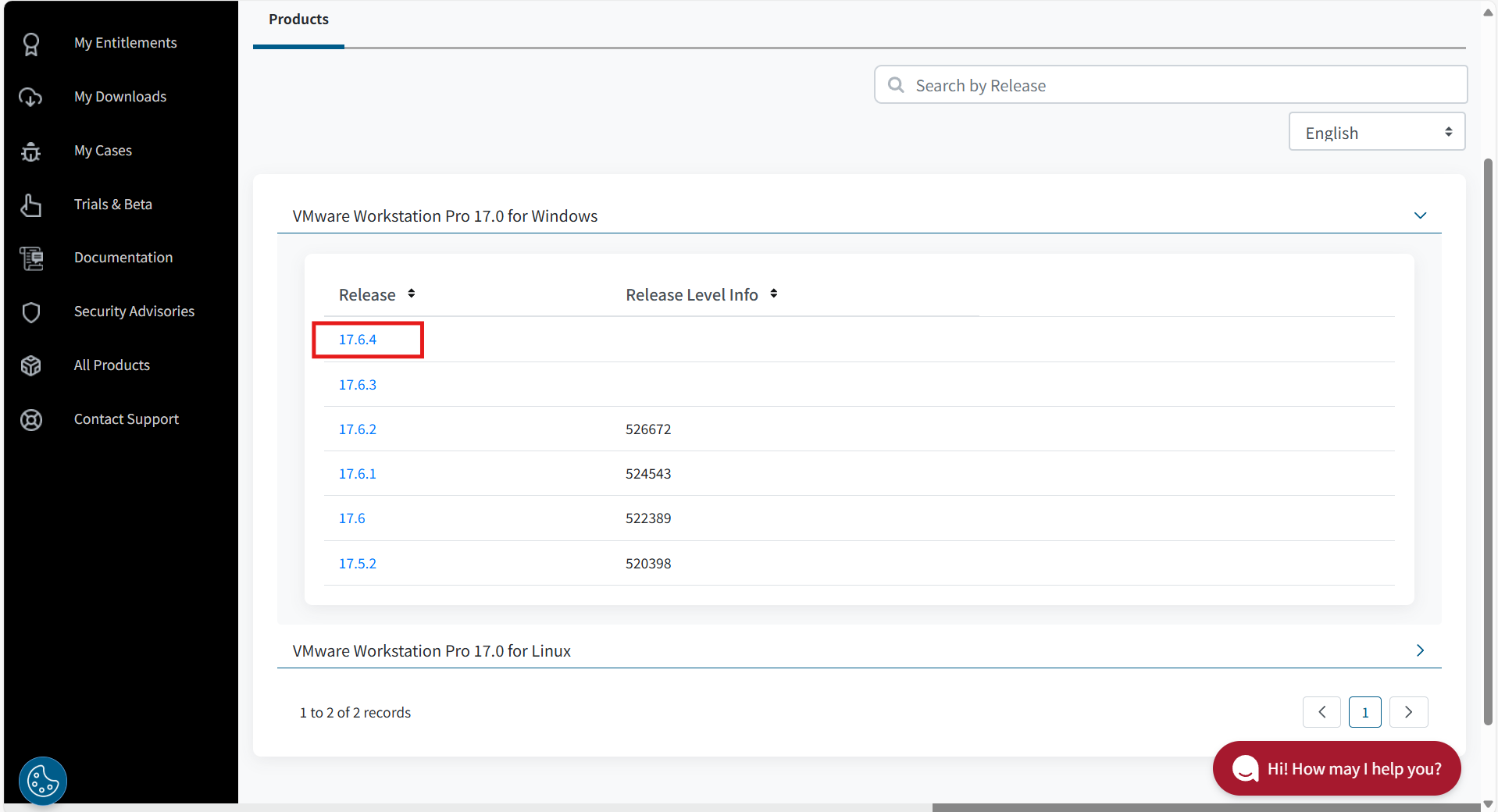The width and height of the screenshot is (1498, 812).
Task: Open Contact Support page
Action: (127, 419)
